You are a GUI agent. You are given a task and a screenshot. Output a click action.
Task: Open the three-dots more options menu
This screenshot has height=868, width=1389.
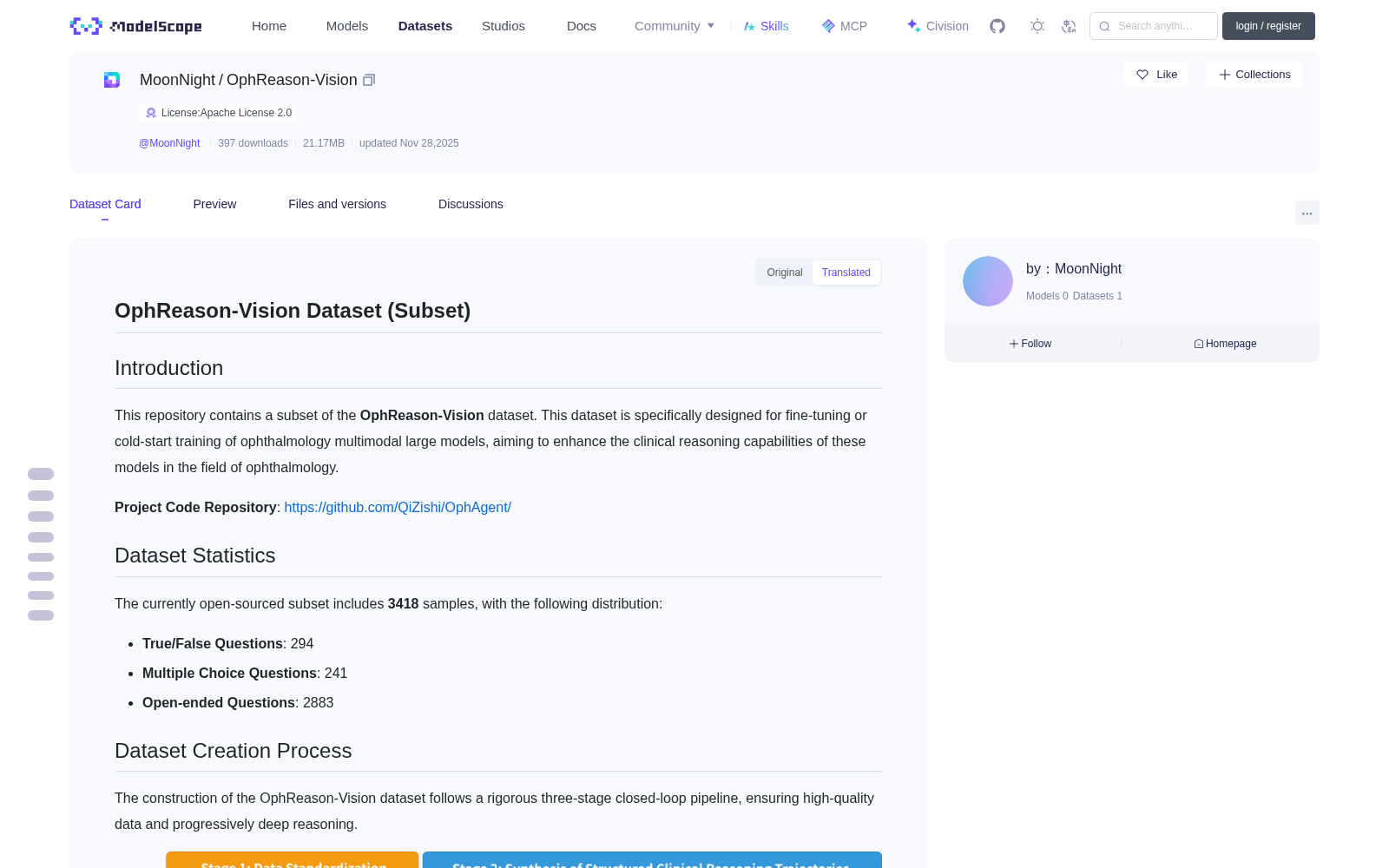[1307, 213]
